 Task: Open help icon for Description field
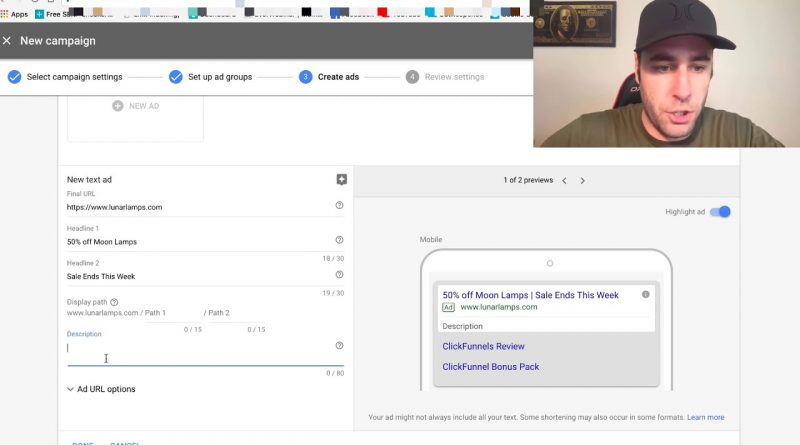pos(339,346)
